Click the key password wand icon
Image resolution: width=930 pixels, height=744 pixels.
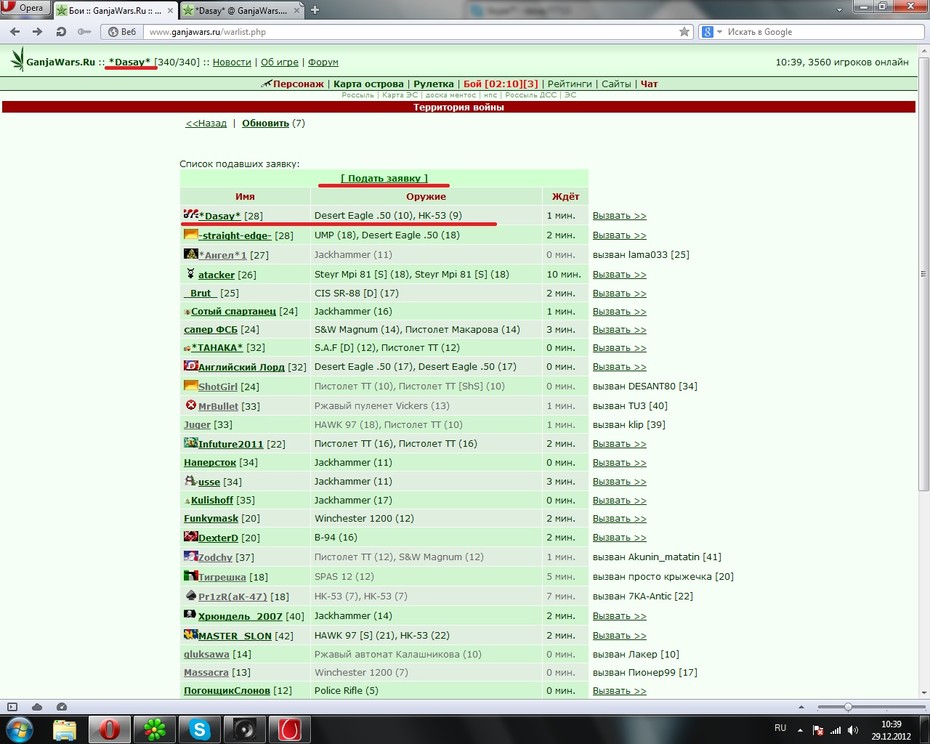point(84,32)
